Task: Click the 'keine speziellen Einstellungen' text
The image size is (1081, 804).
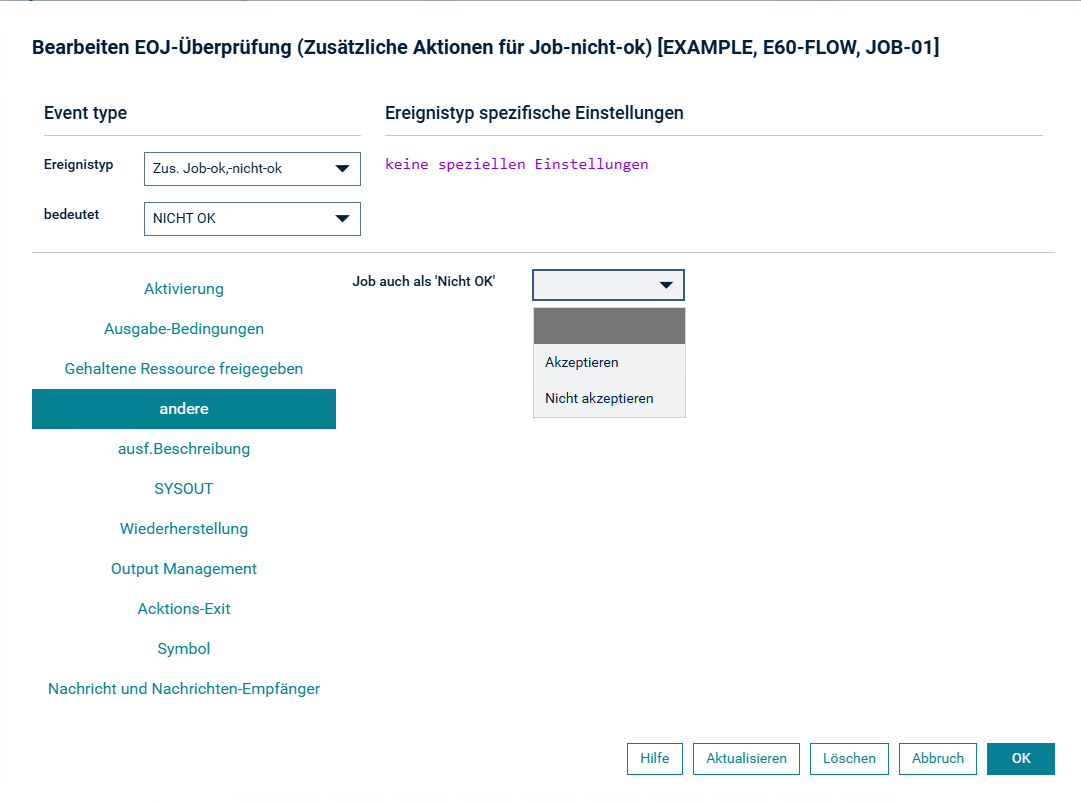Action: [517, 164]
